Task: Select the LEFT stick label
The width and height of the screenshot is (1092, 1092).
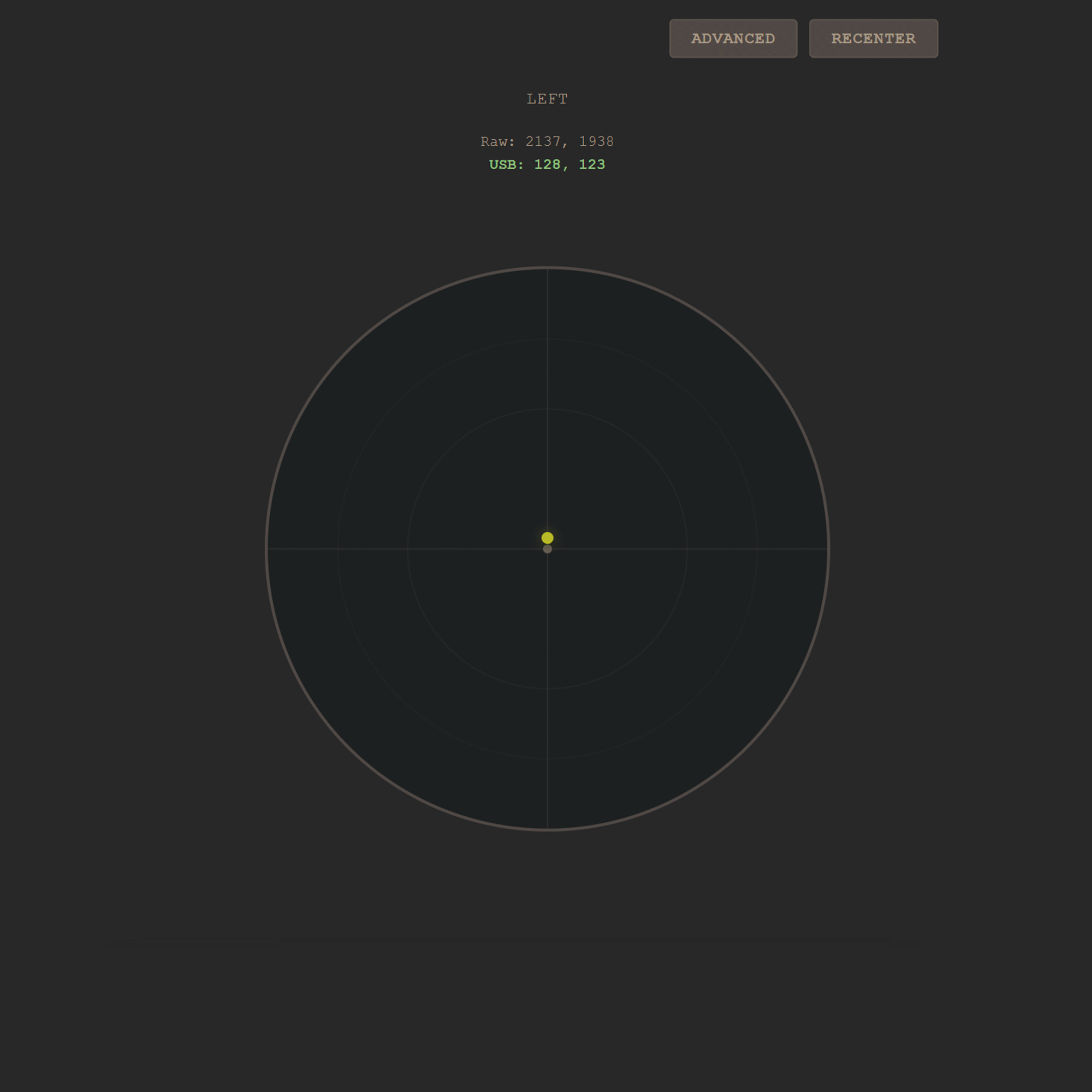Action: pos(547,99)
